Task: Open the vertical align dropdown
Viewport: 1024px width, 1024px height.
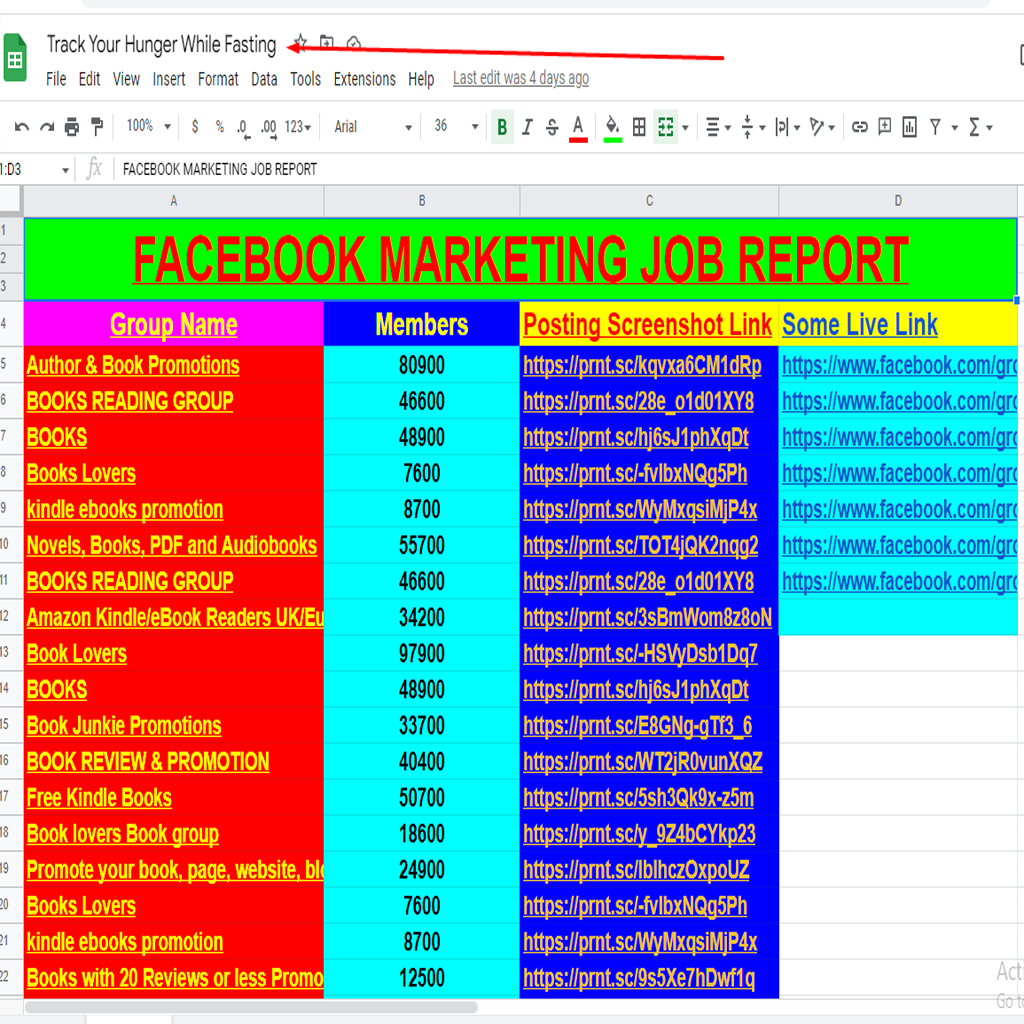Action: pos(753,127)
